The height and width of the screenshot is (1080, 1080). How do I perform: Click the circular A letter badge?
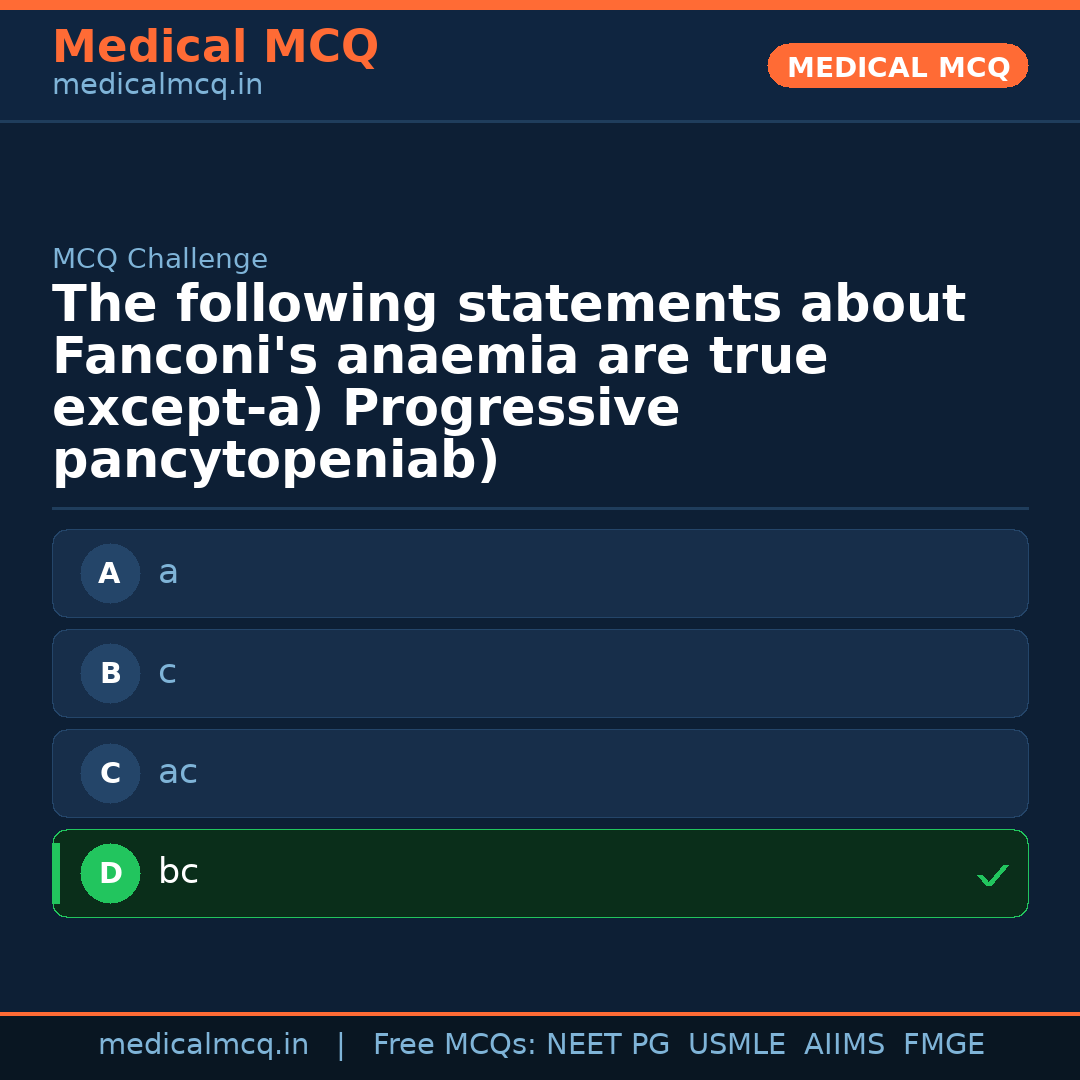110,574
